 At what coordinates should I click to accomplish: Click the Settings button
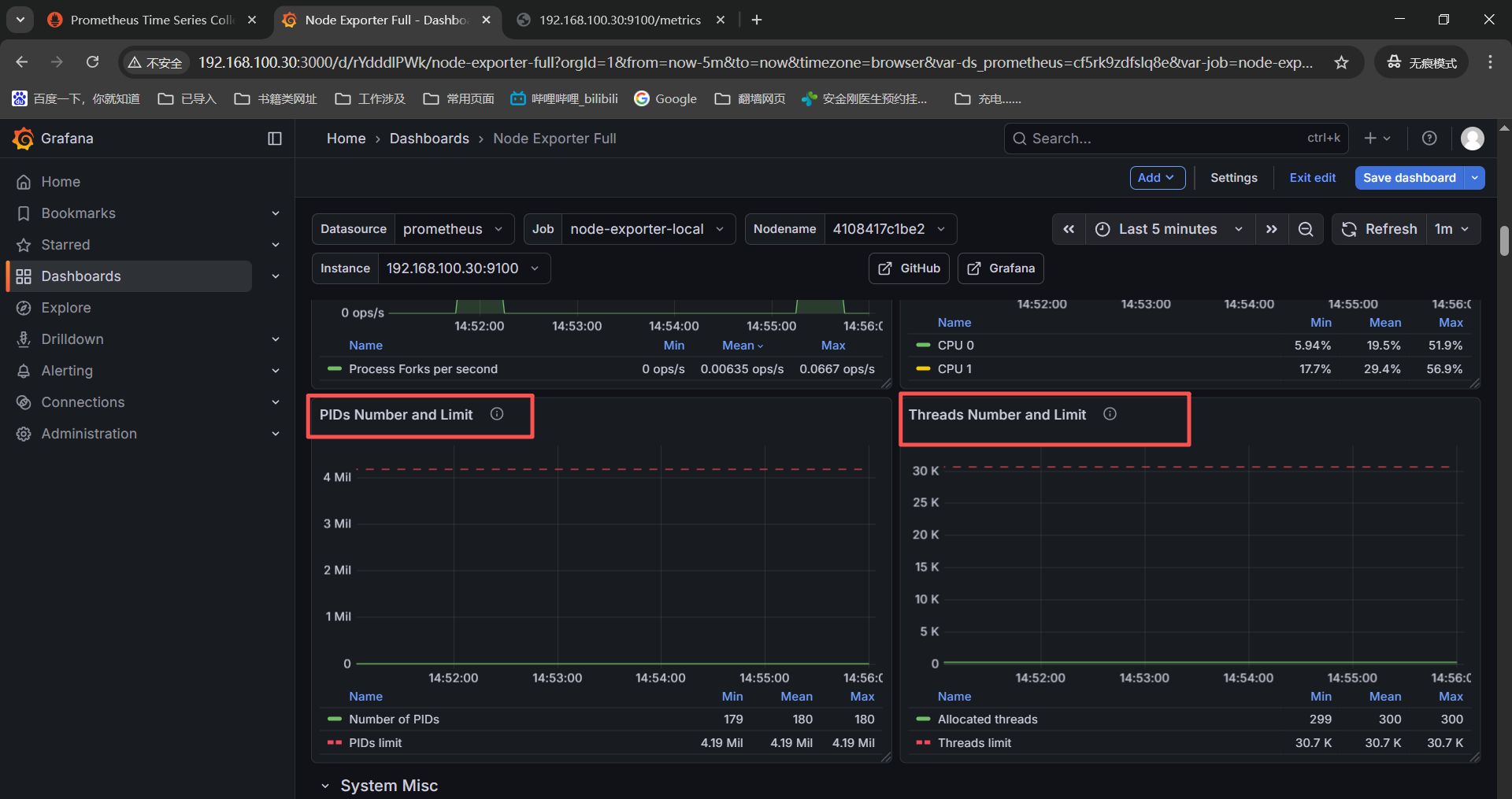pyautogui.click(x=1234, y=178)
